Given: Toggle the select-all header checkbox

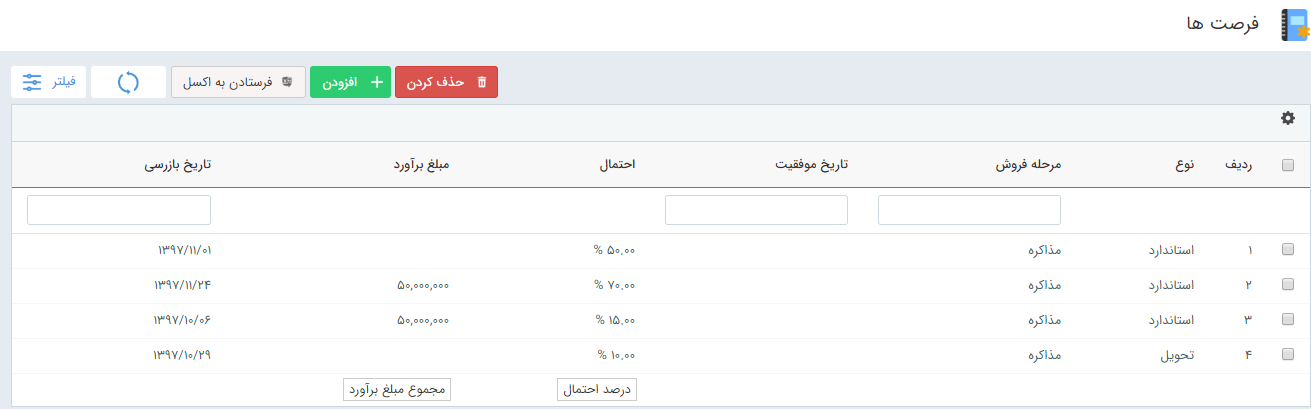Looking at the screenshot, I should pyautogui.click(x=1288, y=166).
